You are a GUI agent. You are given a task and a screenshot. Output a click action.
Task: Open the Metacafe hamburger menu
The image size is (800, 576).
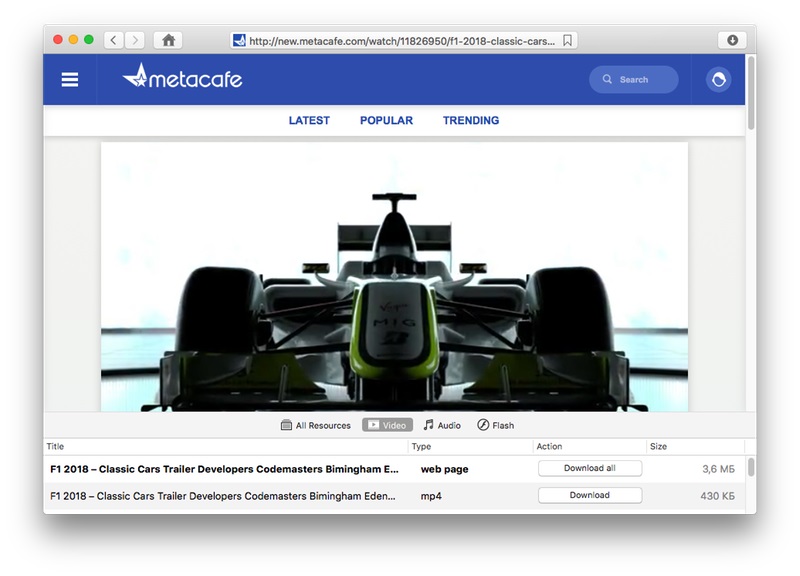70,80
